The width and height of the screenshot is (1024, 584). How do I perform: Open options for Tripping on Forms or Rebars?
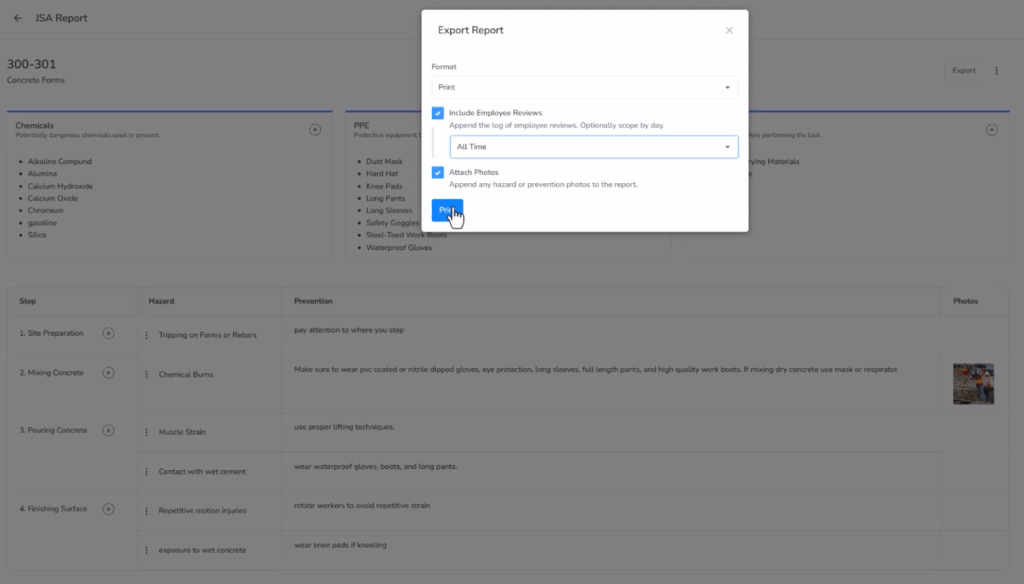(146, 335)
